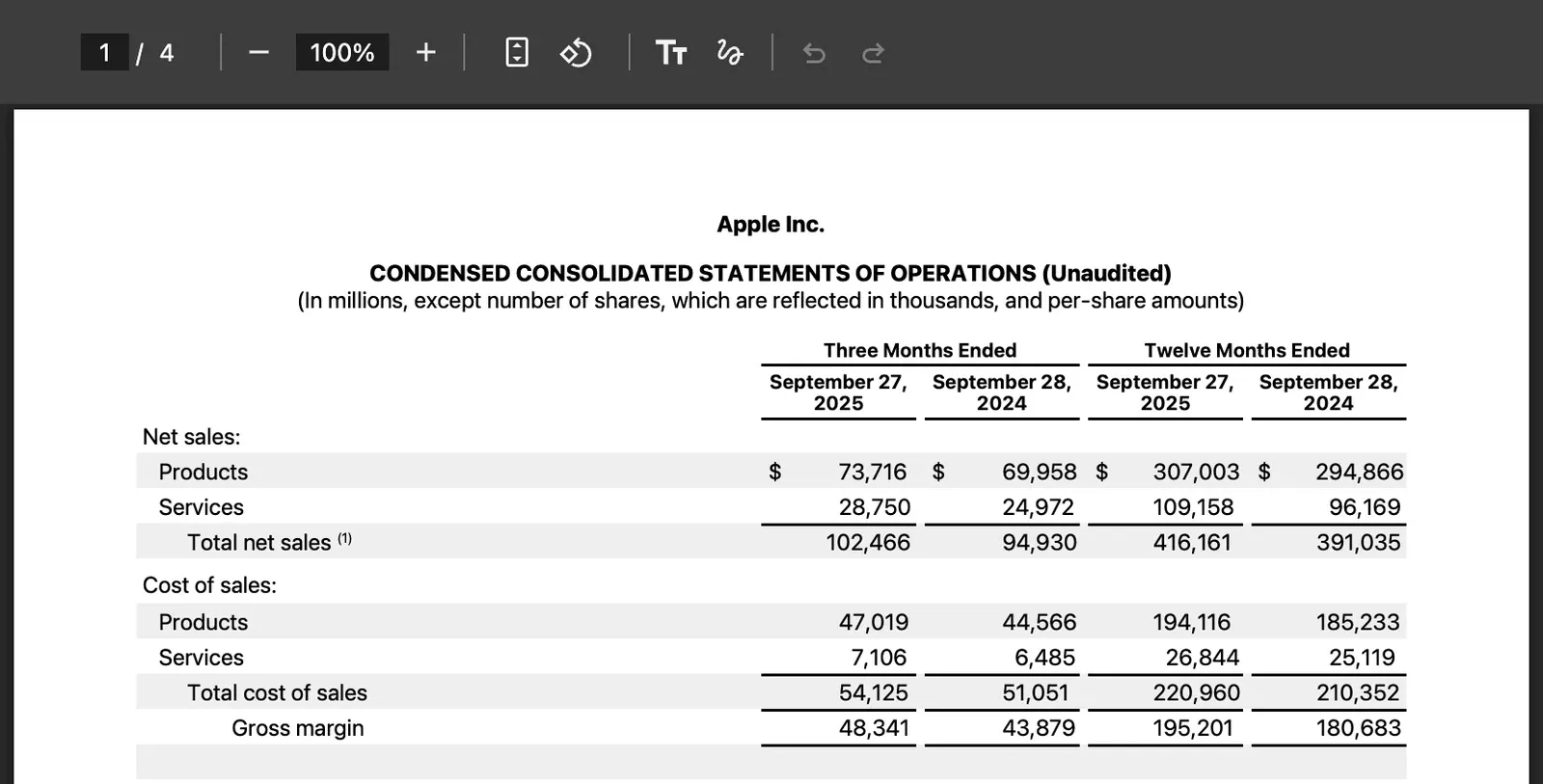Rotate the document with the rotate icon
The height and width of the screenshot is (784, 1543).
click(576, 52)
